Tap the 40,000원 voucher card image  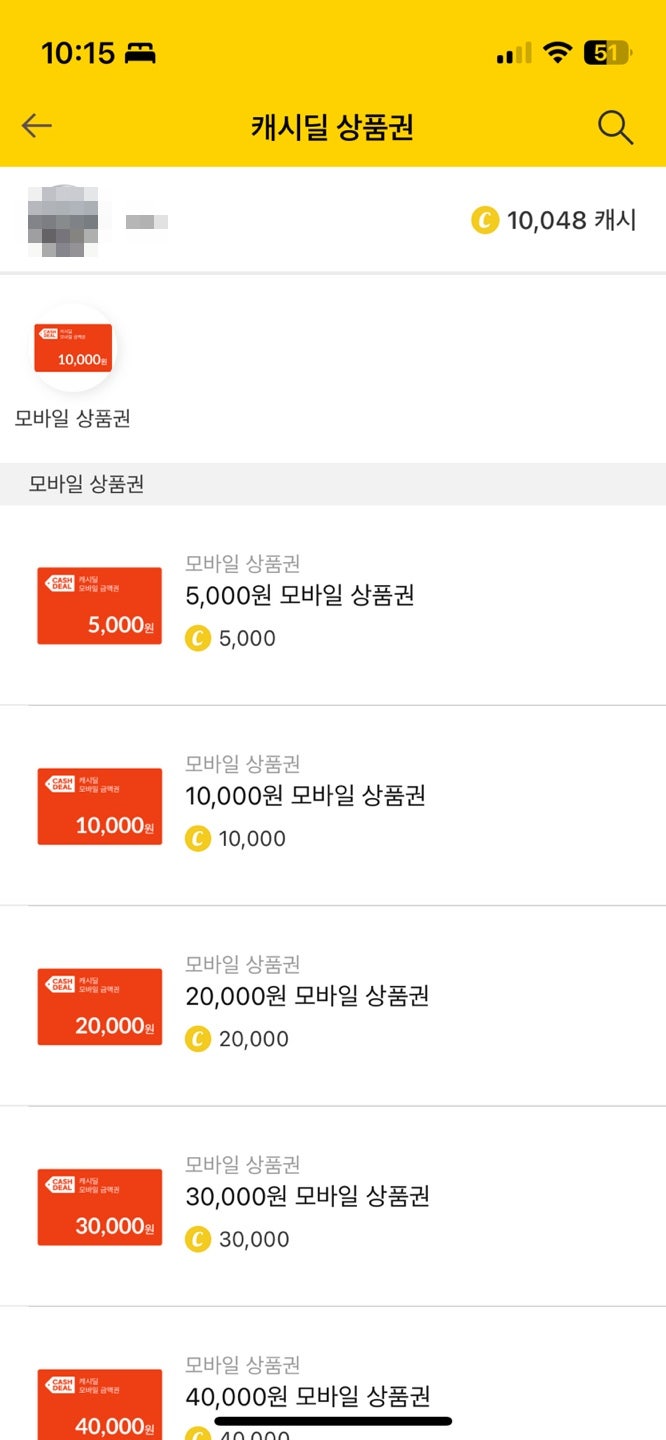(x=99, y=1404)
